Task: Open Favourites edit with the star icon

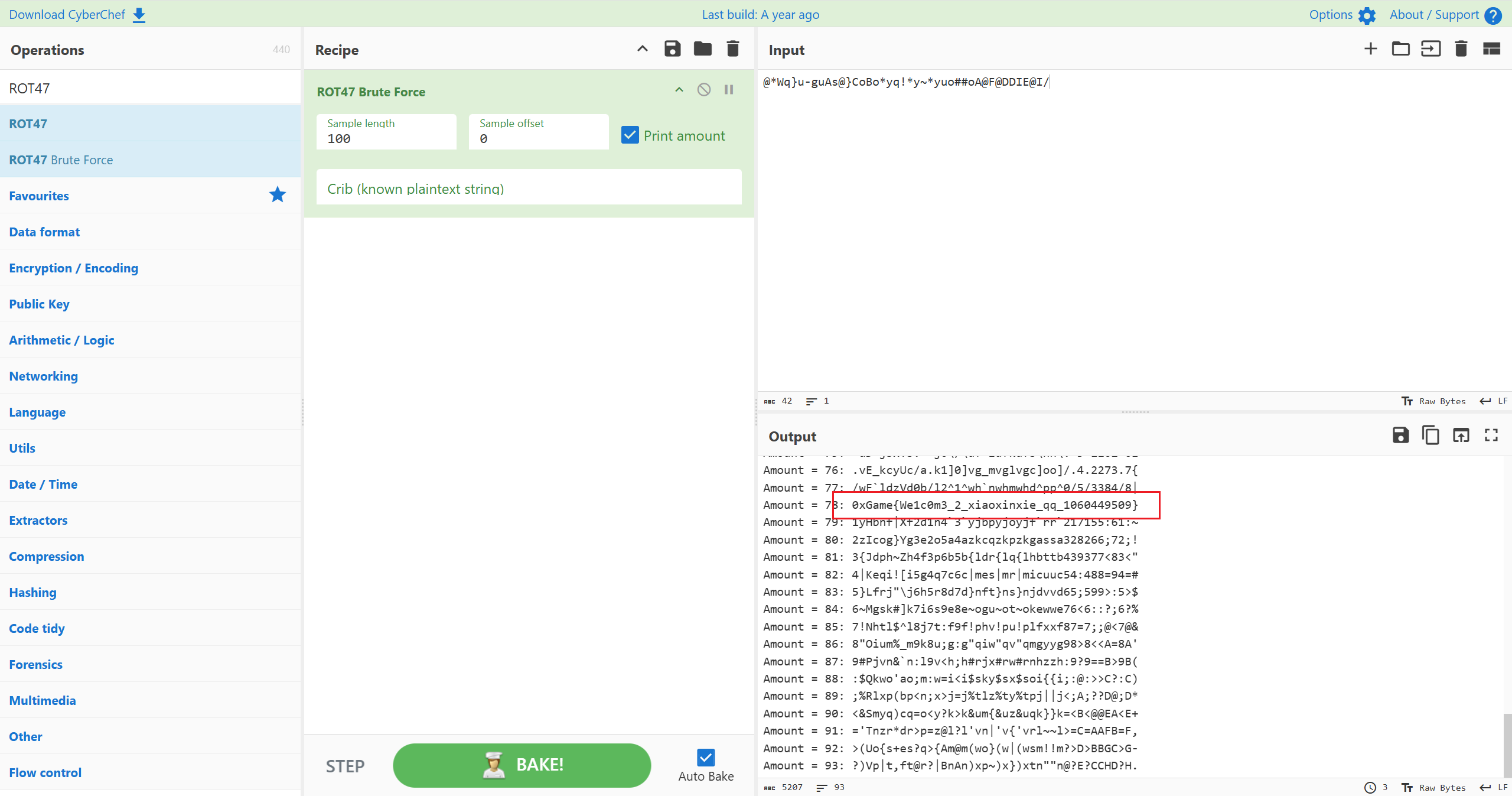Action: tap(276, 194)
